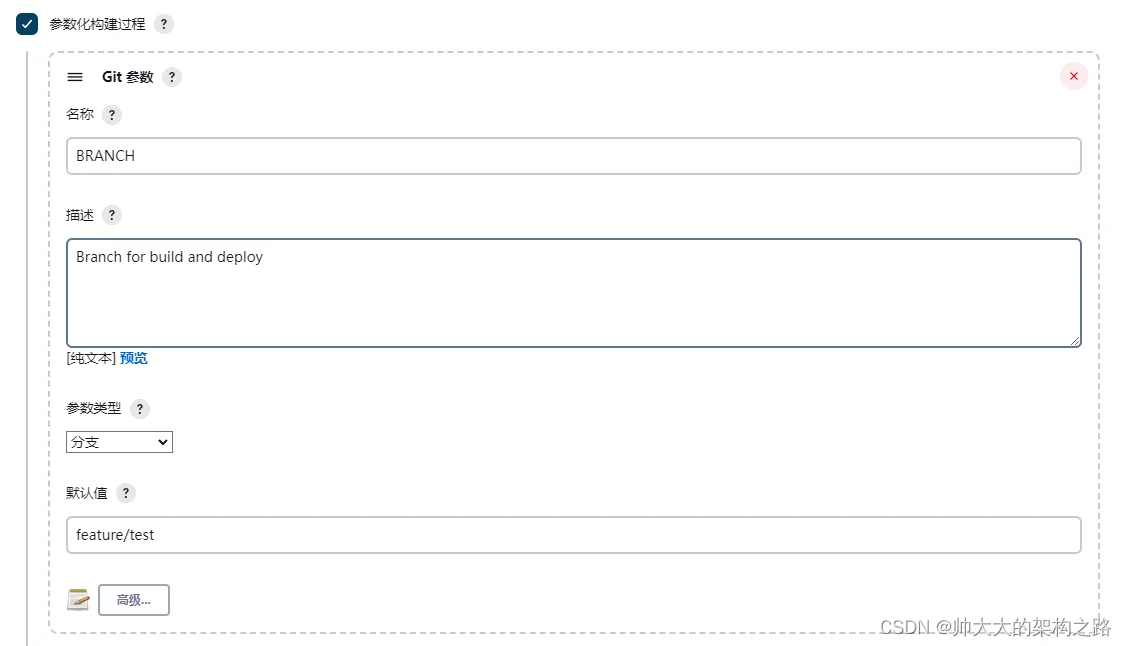Click the drag handle of Git 参数
Viewport: 1127px width, 646px height.
(75, 77)
